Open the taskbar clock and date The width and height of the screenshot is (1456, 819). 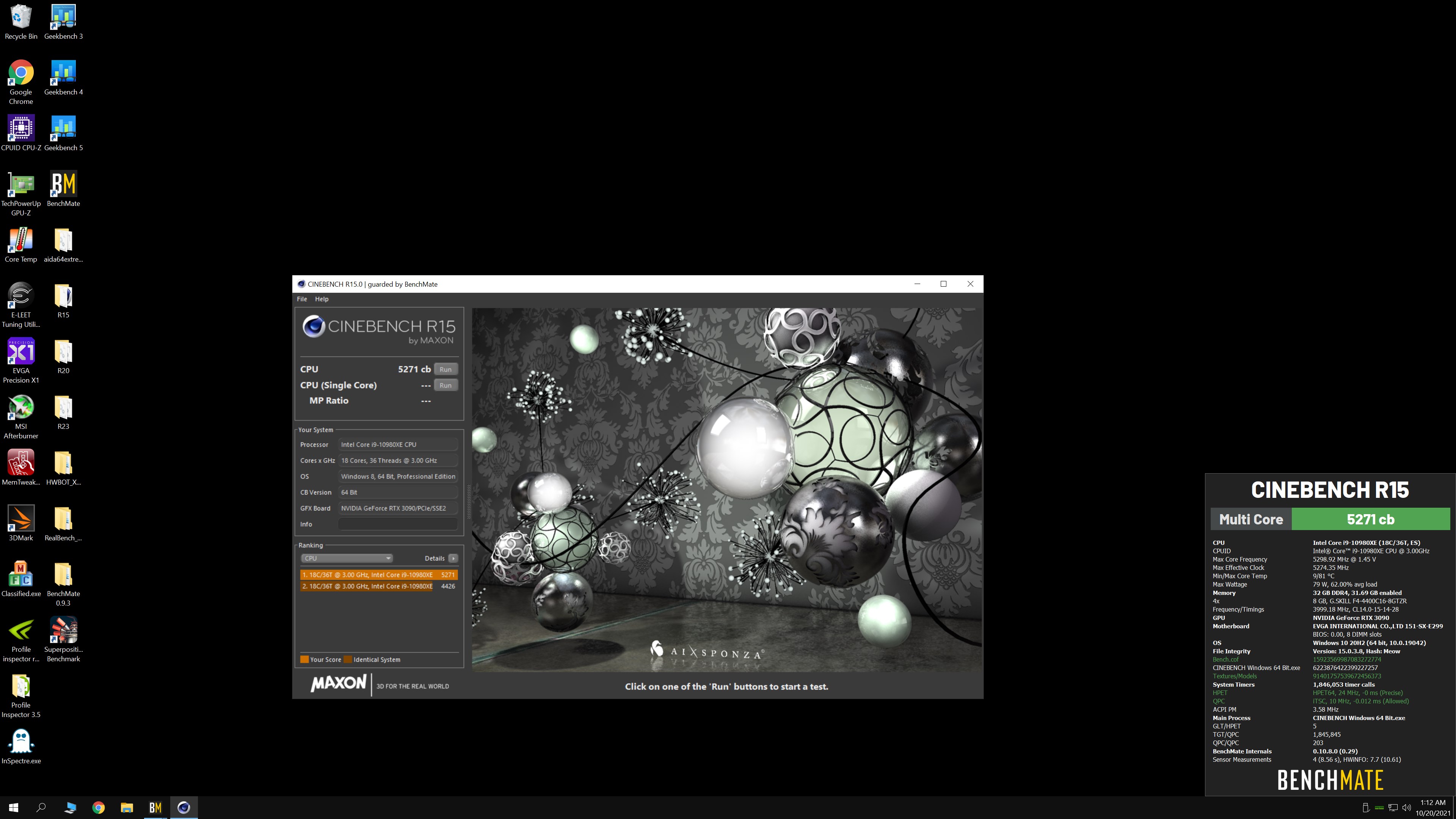tap(1432, 808)
